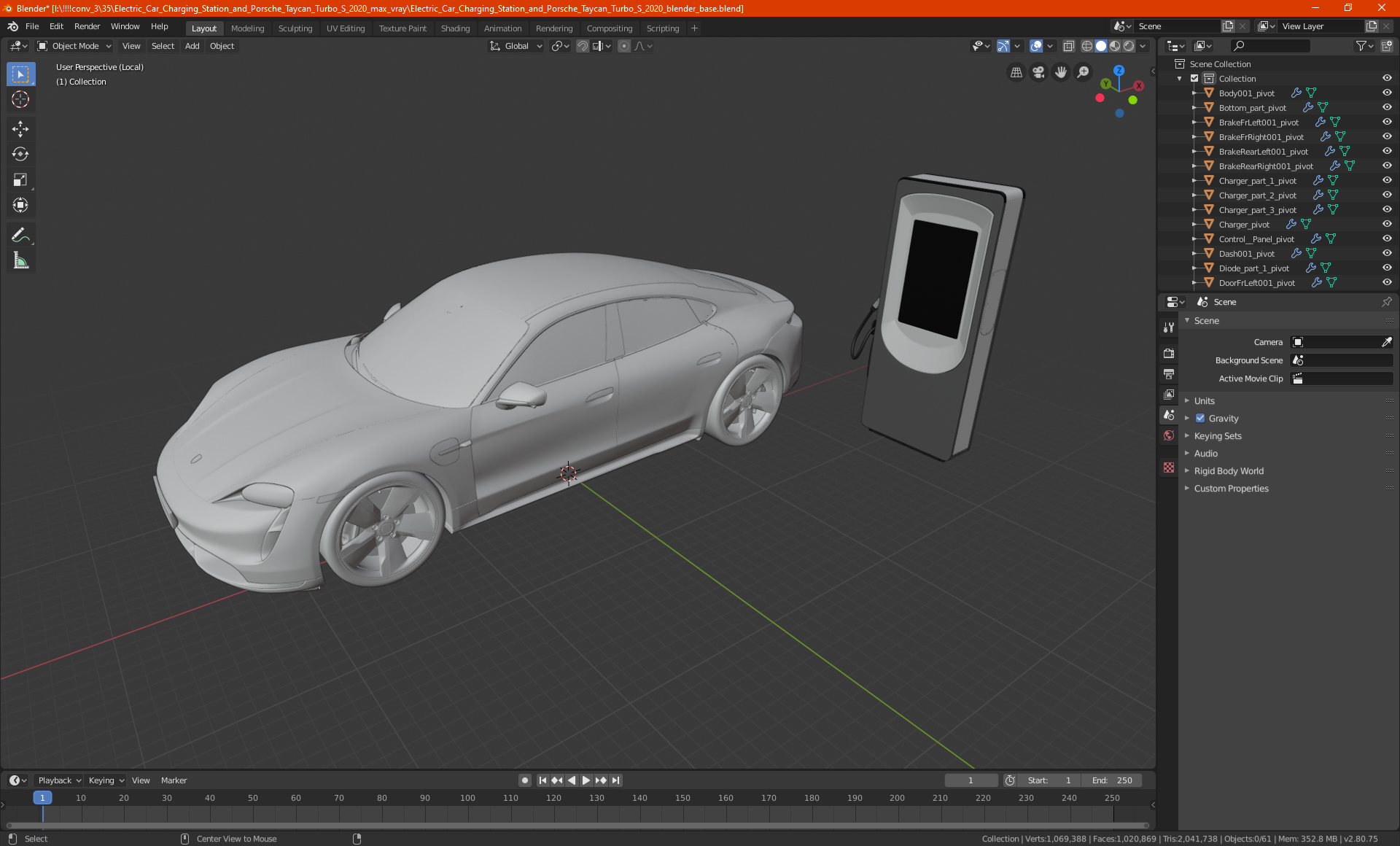Click the zoom view magnifier icon
This screenshot has height=846, width=1400.
(x=1084, y=72)
